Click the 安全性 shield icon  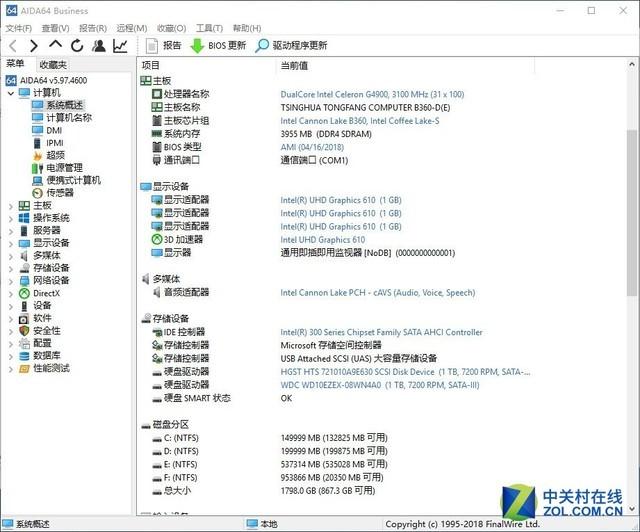coord(24,331)
